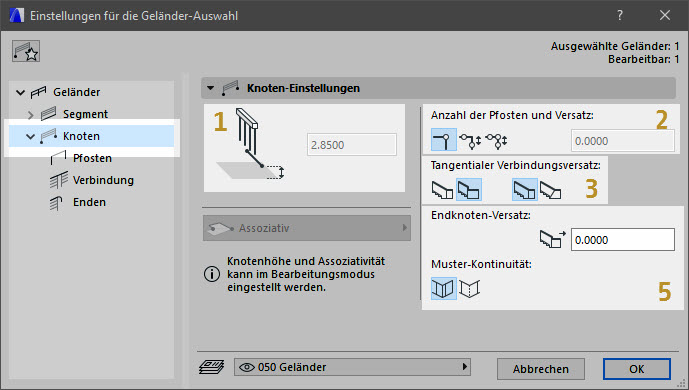
Task: Choose fourth tangential connection offset icon
Action: 551,190
